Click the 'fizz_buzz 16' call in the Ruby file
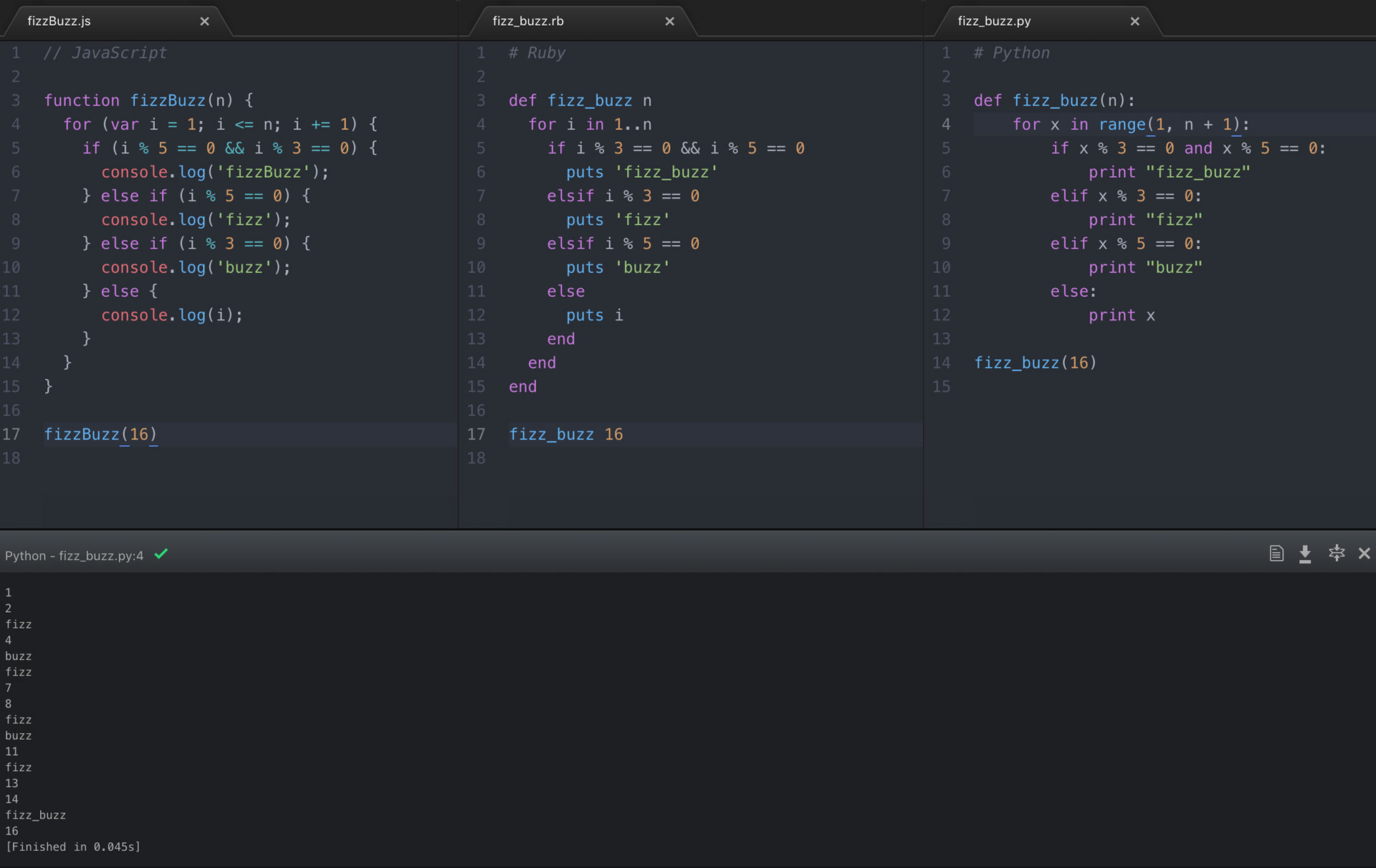Screen dimensions: 1376x868 565,434
